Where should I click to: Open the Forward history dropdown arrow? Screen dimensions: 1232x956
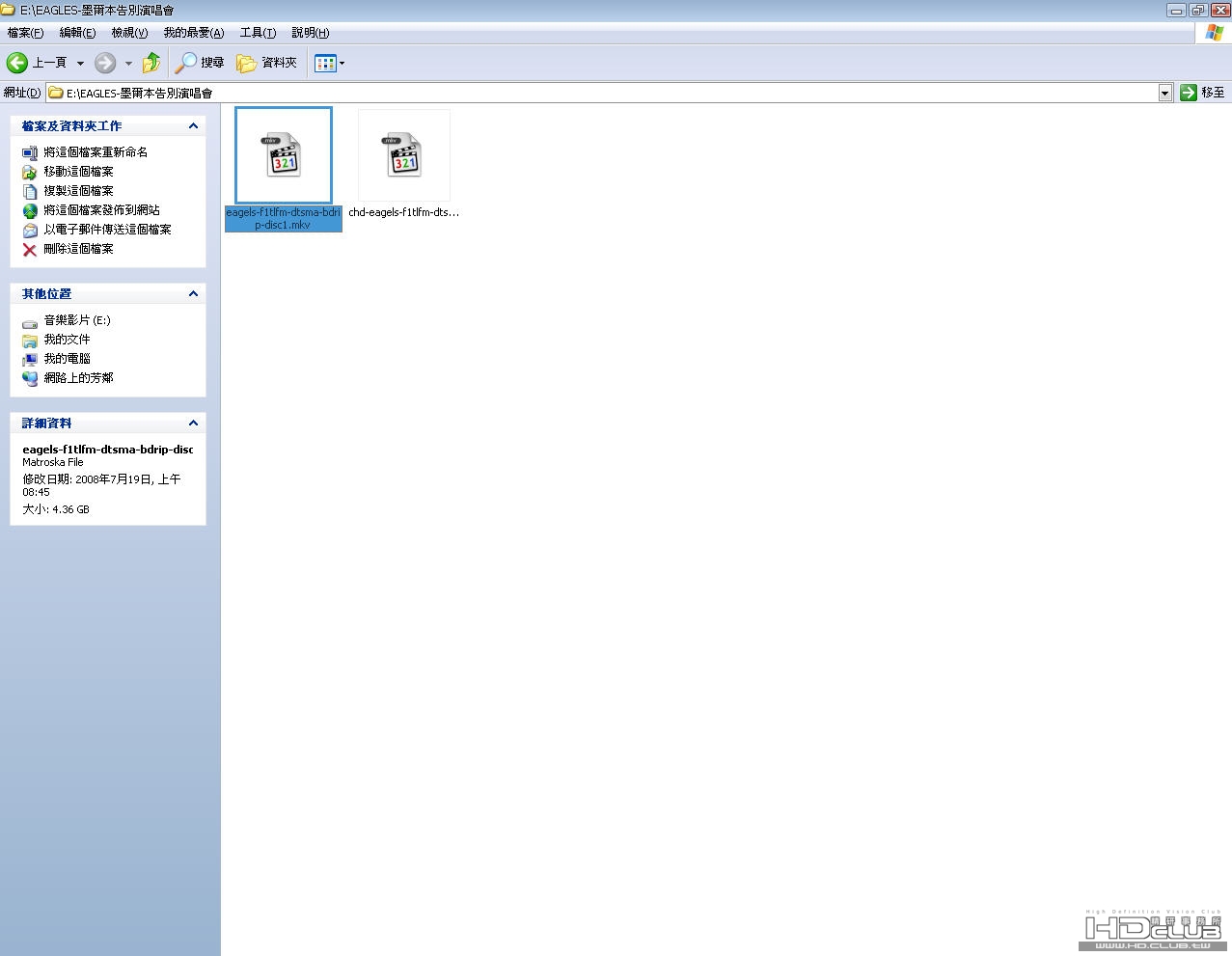128,64
